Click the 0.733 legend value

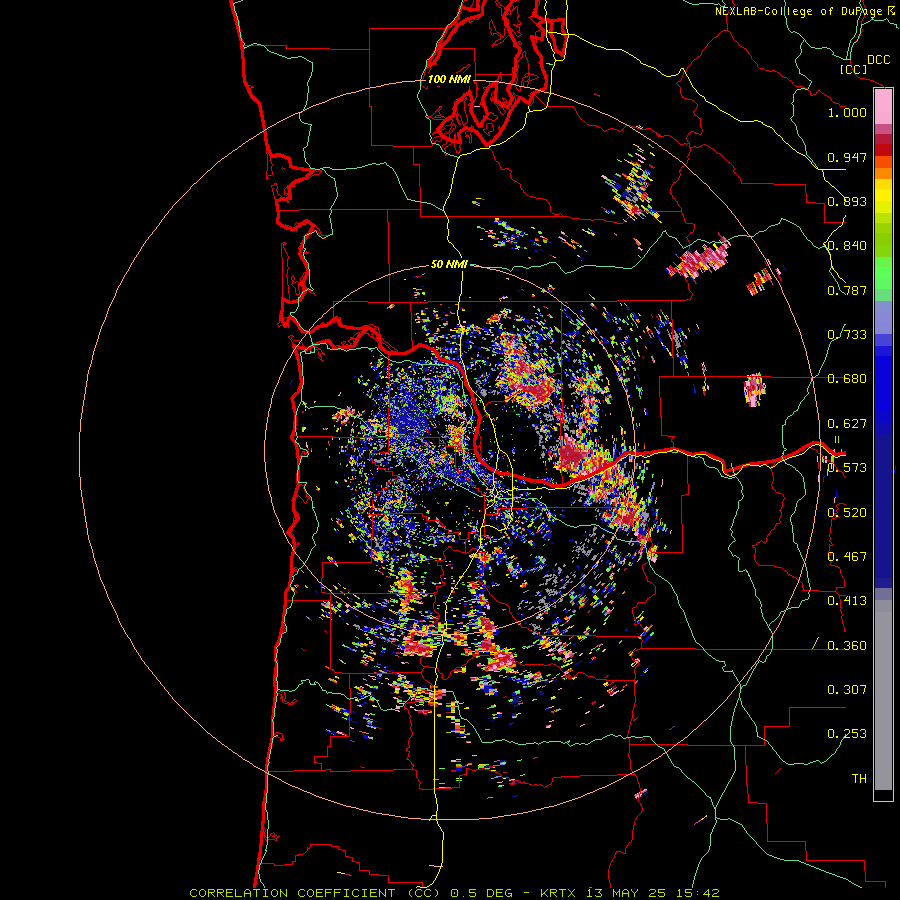pos(847,335)
